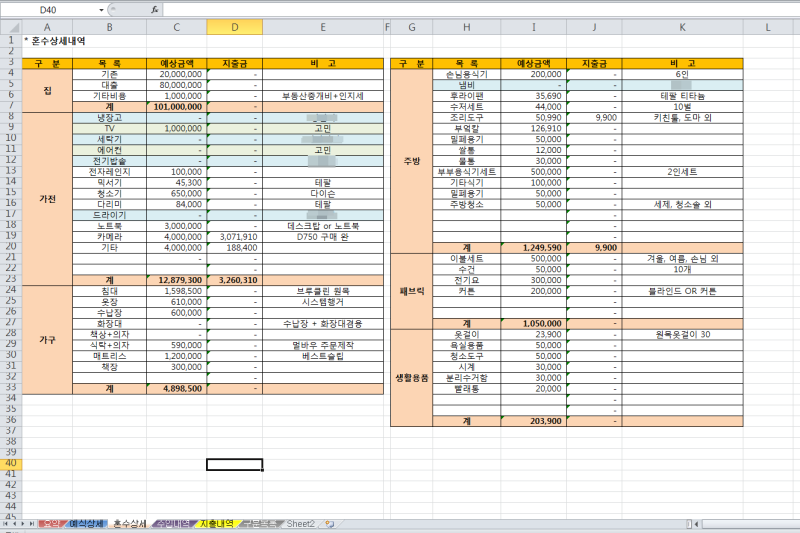The image size is (800, 533).
Task: Click the Name Box showing D40
Action: [x=48, y=10]
